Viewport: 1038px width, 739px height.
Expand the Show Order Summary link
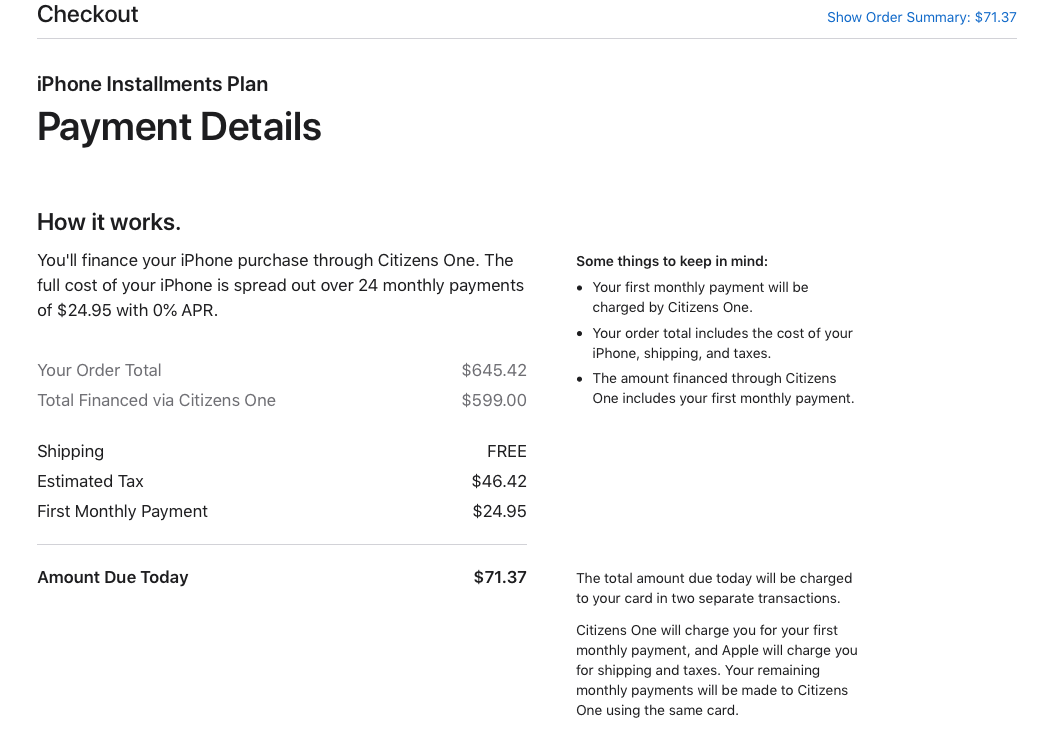click(x=921, y=17)
